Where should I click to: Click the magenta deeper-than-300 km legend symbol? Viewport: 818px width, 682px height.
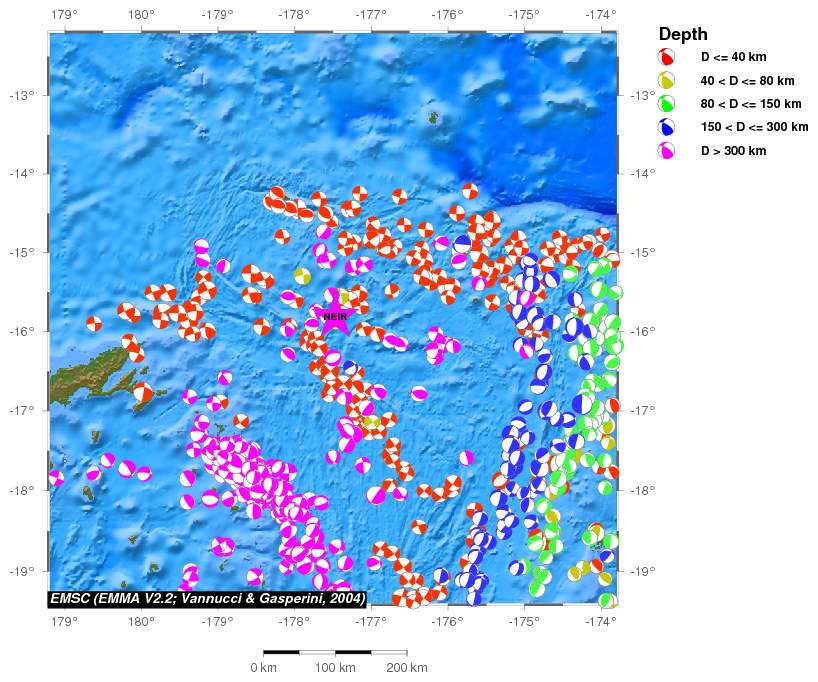tap(667, 151)
